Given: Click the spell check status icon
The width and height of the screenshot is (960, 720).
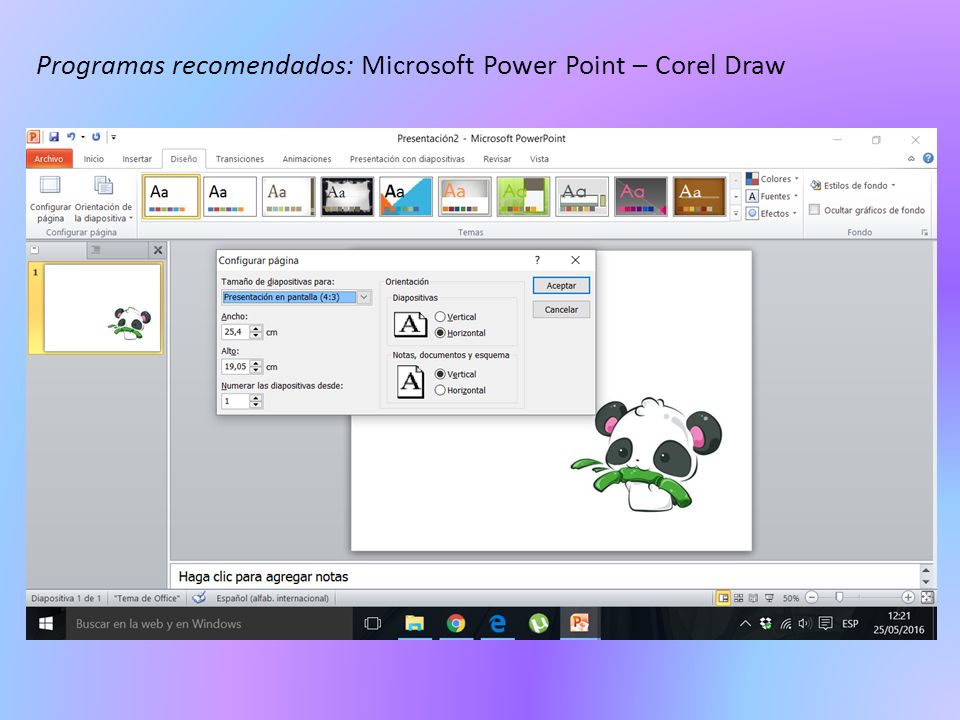Looking at the screenshot, I should click(x=199, y=598).
